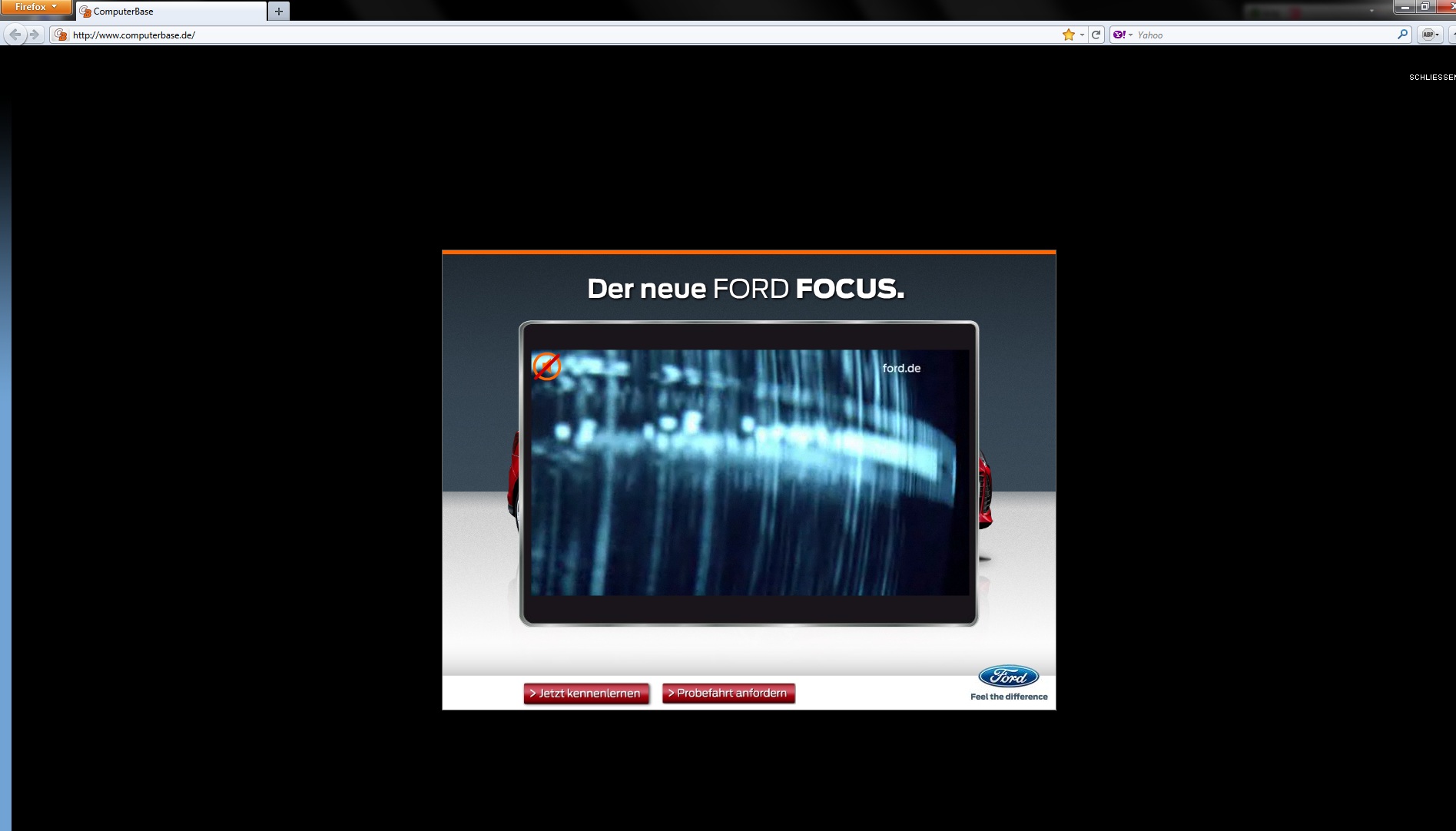Open the Firefox application menu
Screen dimensions: 1456x831
tap(35, 7)
